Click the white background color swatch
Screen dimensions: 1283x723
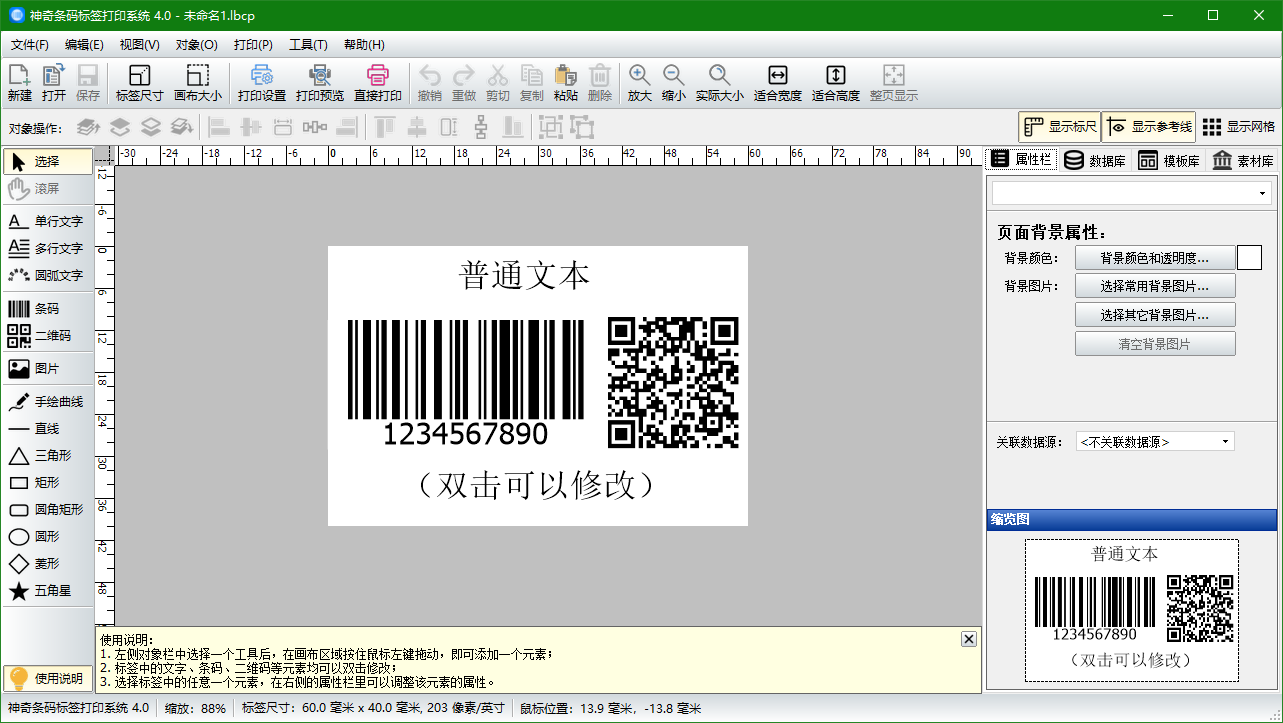(1249, 258)
